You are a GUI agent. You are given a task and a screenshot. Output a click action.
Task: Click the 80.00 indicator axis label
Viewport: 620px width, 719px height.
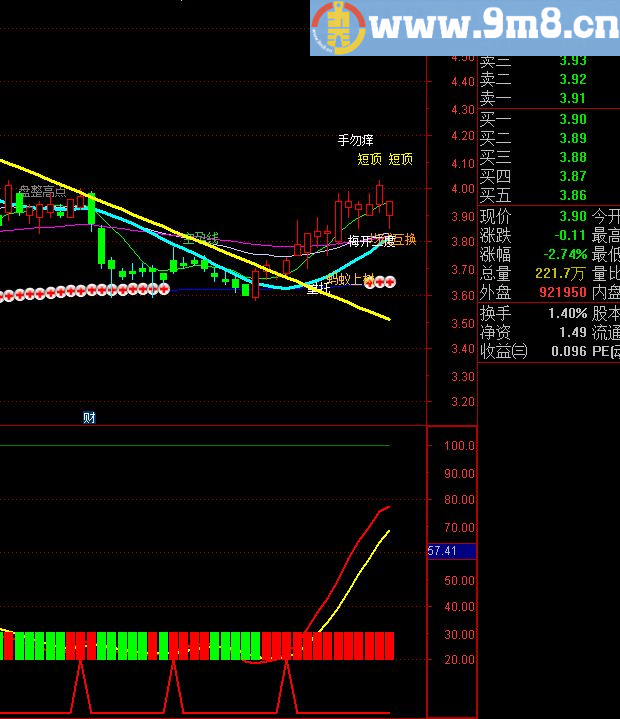[459, 499]
